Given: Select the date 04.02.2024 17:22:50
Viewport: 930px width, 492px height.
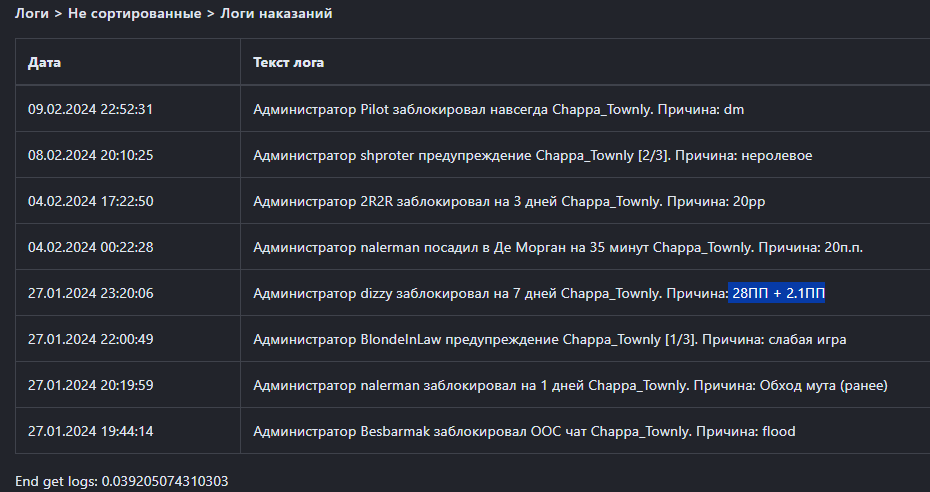Looking at the screenshot, I should click(90, 201).
